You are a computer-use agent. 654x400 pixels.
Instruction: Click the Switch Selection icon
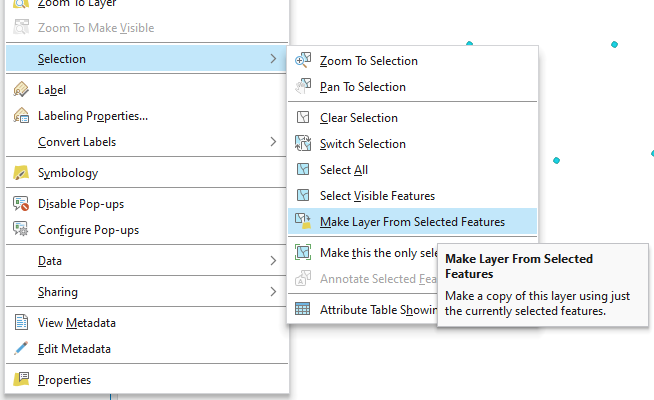click(x=304, y=144)
